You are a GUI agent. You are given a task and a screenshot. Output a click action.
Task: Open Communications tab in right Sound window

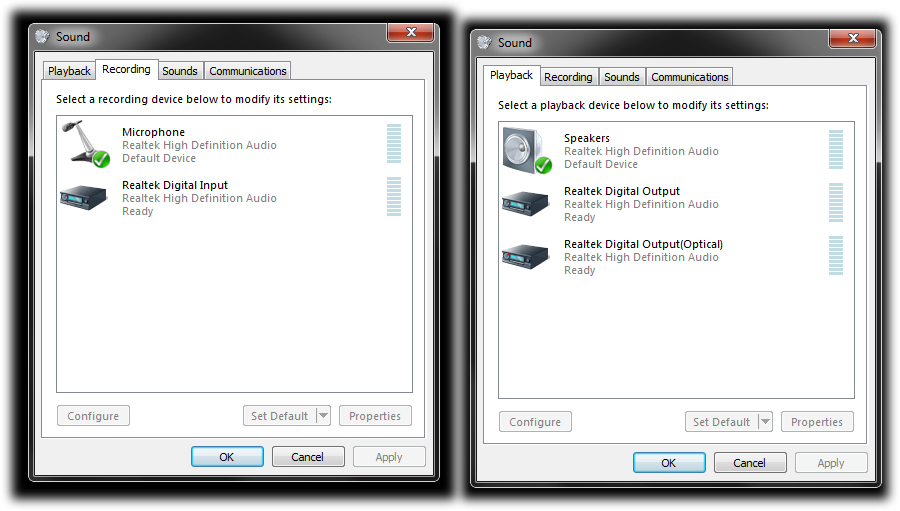coord(689,77)
